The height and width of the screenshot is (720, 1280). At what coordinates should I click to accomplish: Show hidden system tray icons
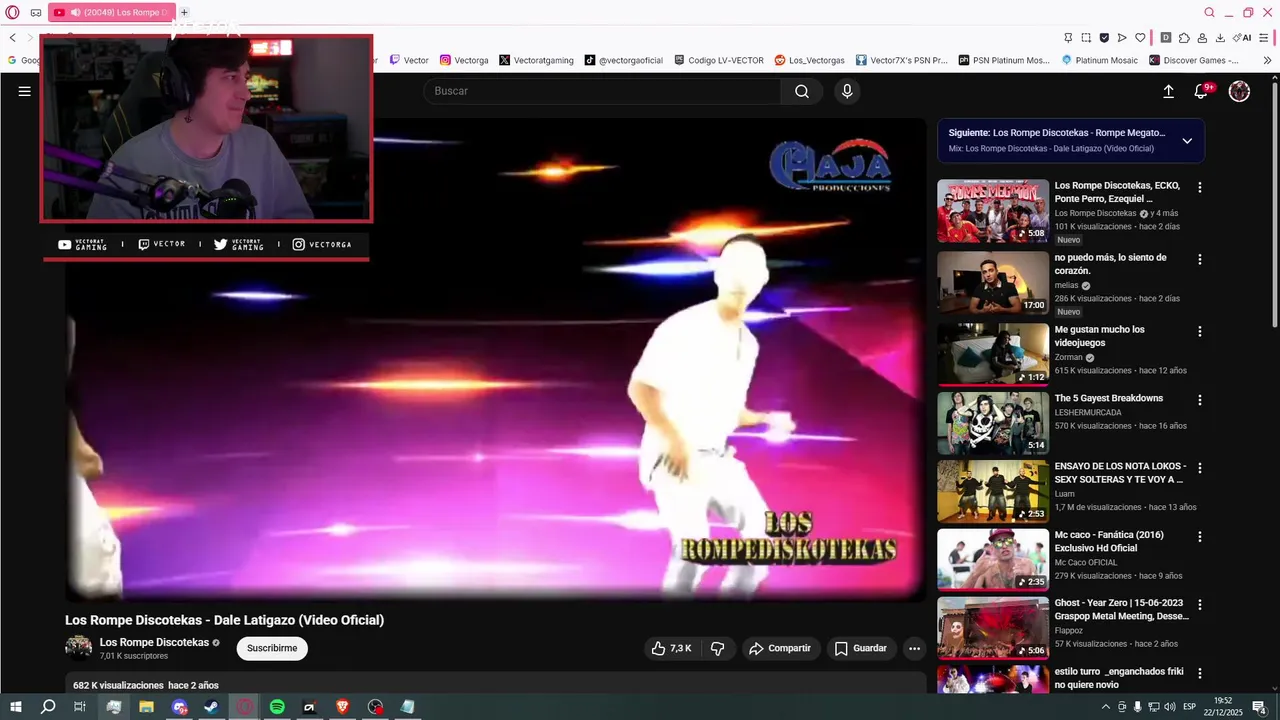[x=1104, y=707]
